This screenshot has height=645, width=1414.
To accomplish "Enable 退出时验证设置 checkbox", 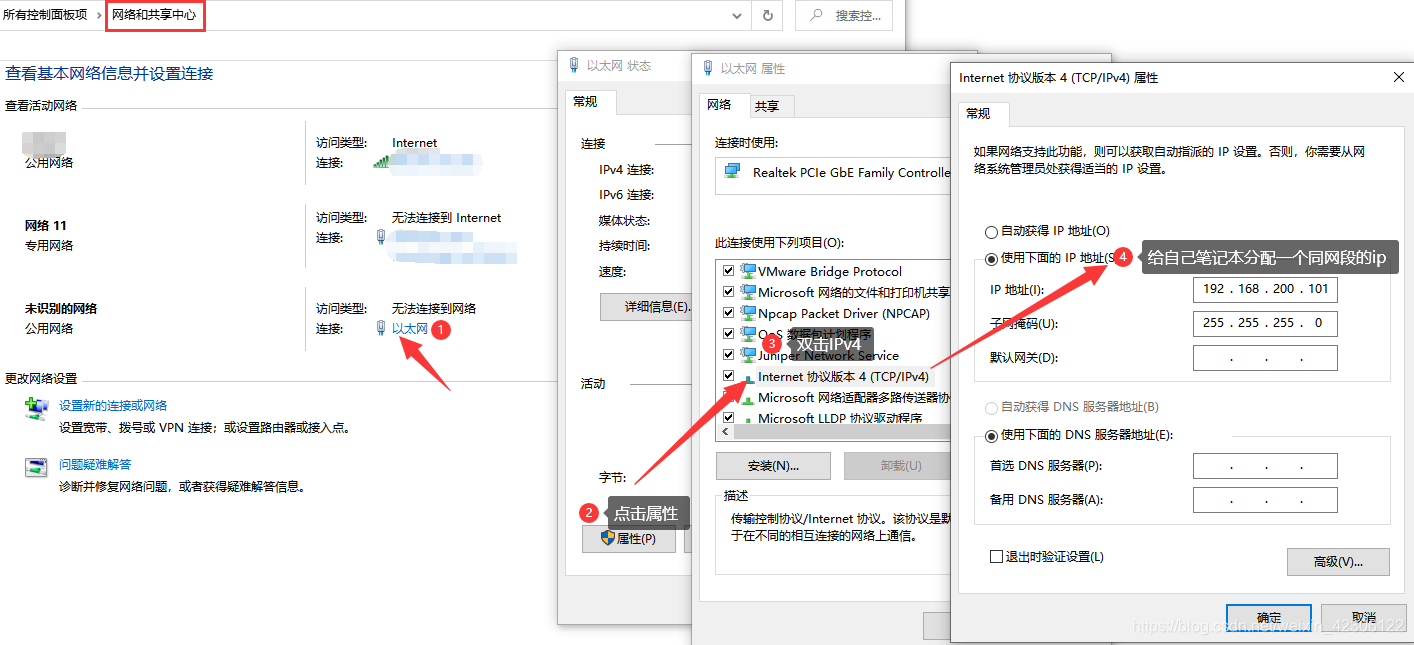I will (995, 556).
